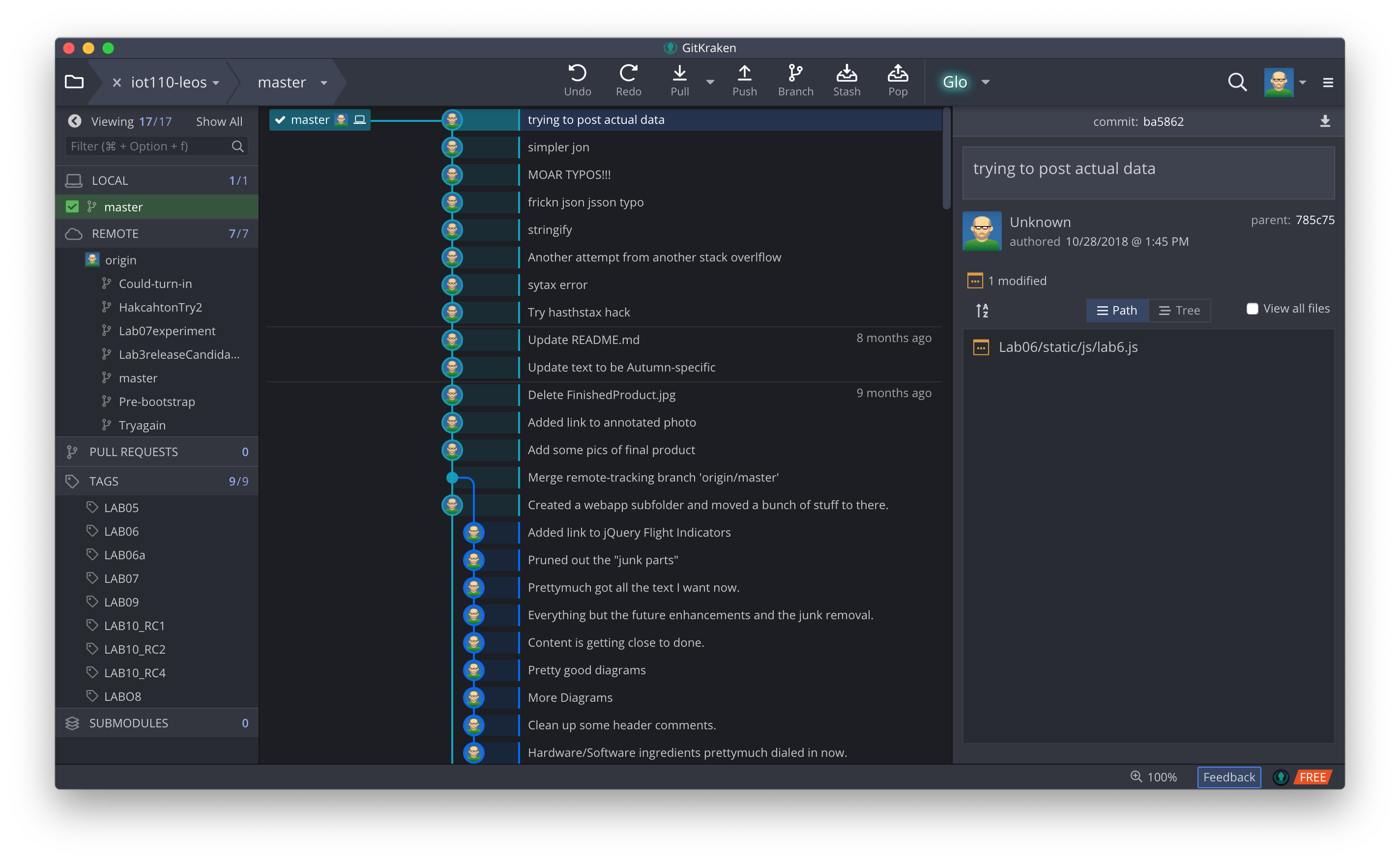Switch file list to Tree view

click(1179, 310)
